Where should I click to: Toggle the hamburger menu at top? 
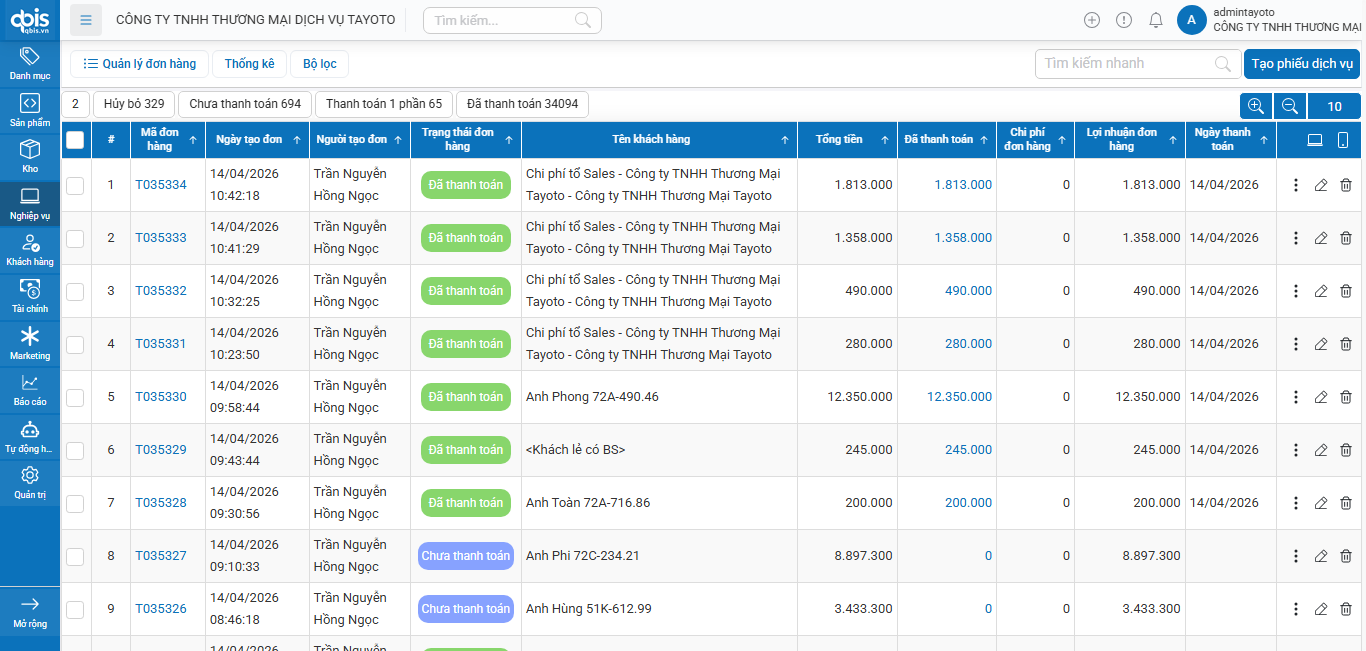pos(86,20)
